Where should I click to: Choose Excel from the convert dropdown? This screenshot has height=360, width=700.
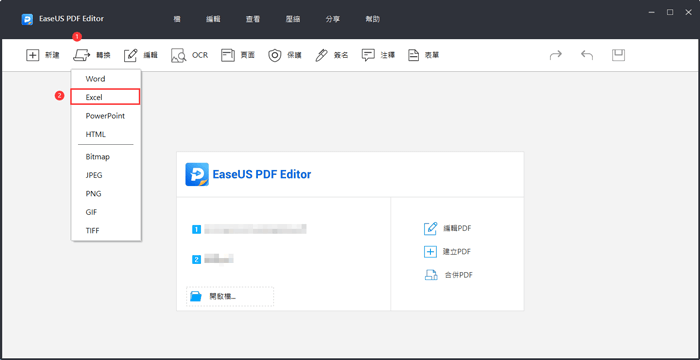coord(105,97)
